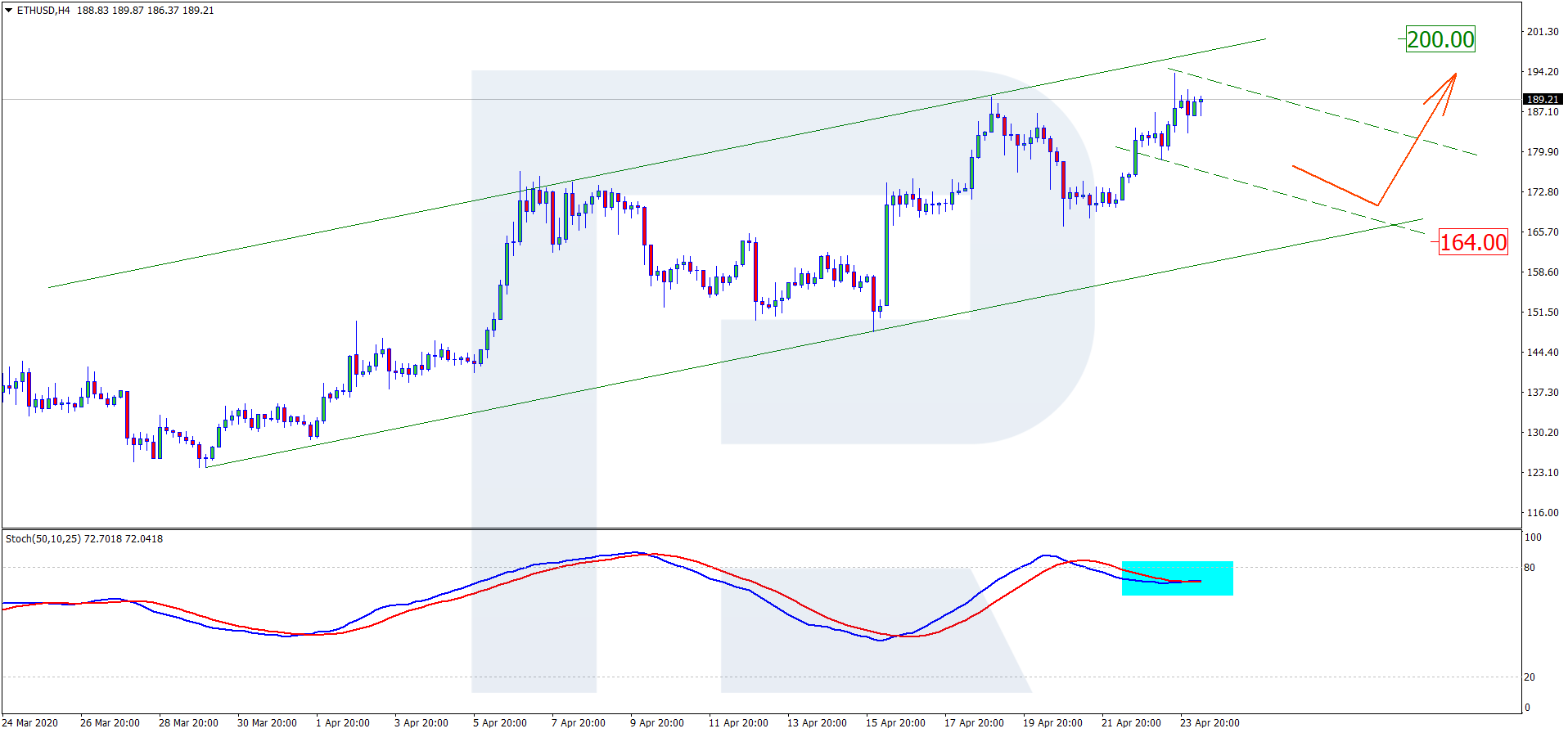Click the 23 Apr 20:00 date label
Image resolution: width=1568 pixels, height=733 pixels.
tap(1210, 723)
